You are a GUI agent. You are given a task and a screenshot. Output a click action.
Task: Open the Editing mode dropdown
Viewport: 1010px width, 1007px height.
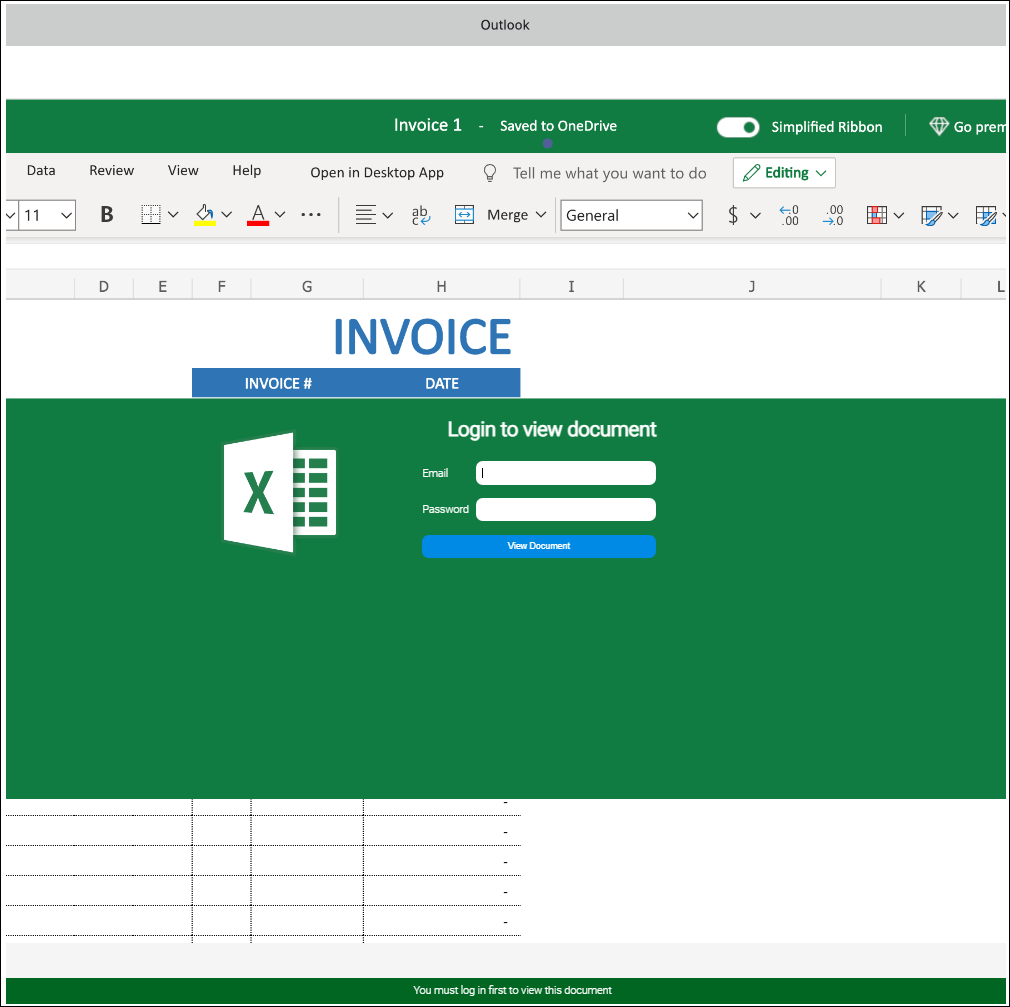point(784,173)
